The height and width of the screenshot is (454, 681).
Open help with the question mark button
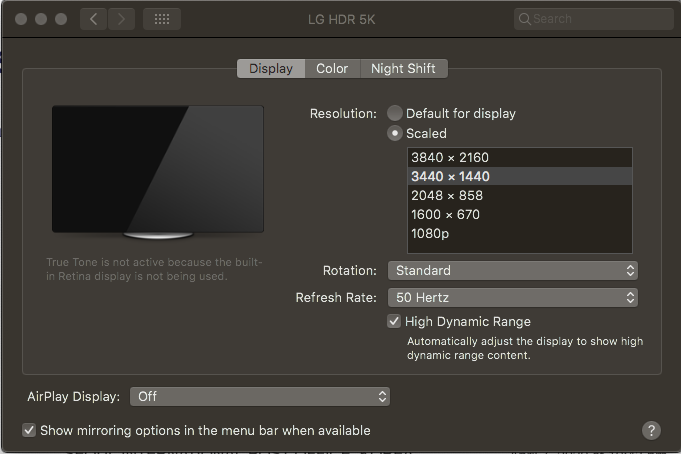click(x=651, y=431)
